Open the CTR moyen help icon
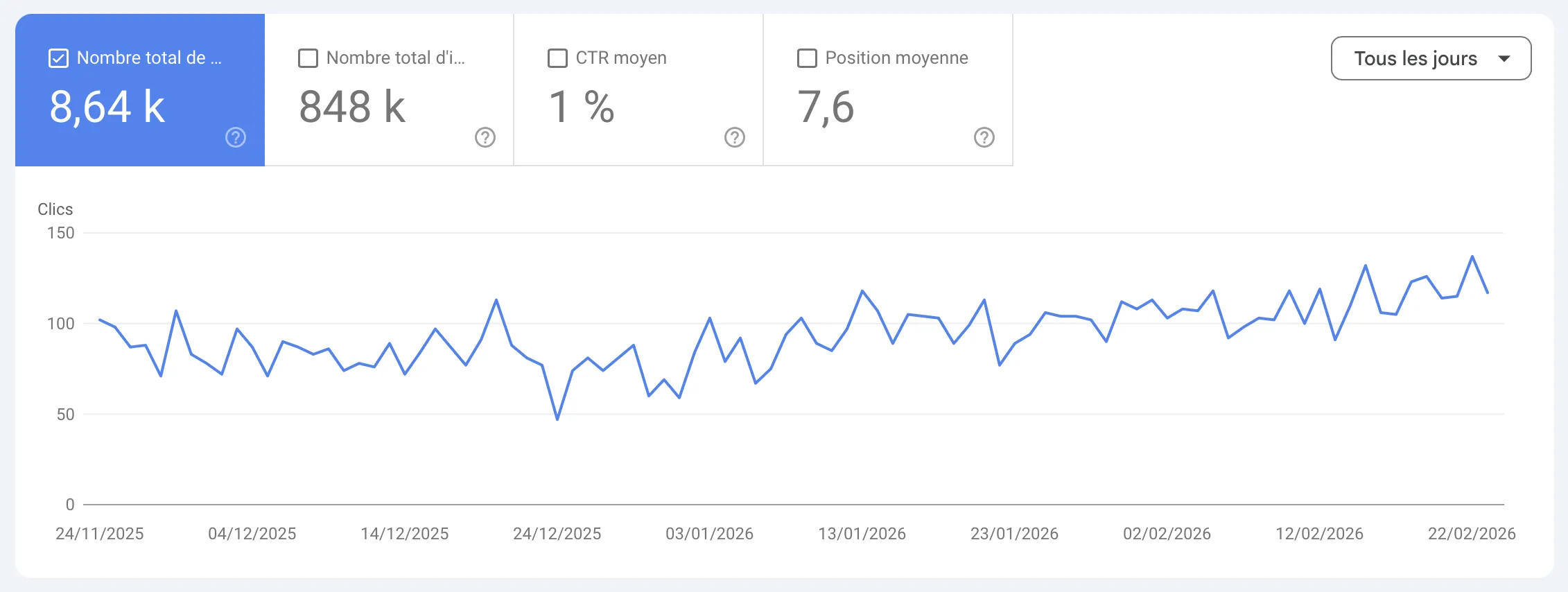 [x=735, y=137]
